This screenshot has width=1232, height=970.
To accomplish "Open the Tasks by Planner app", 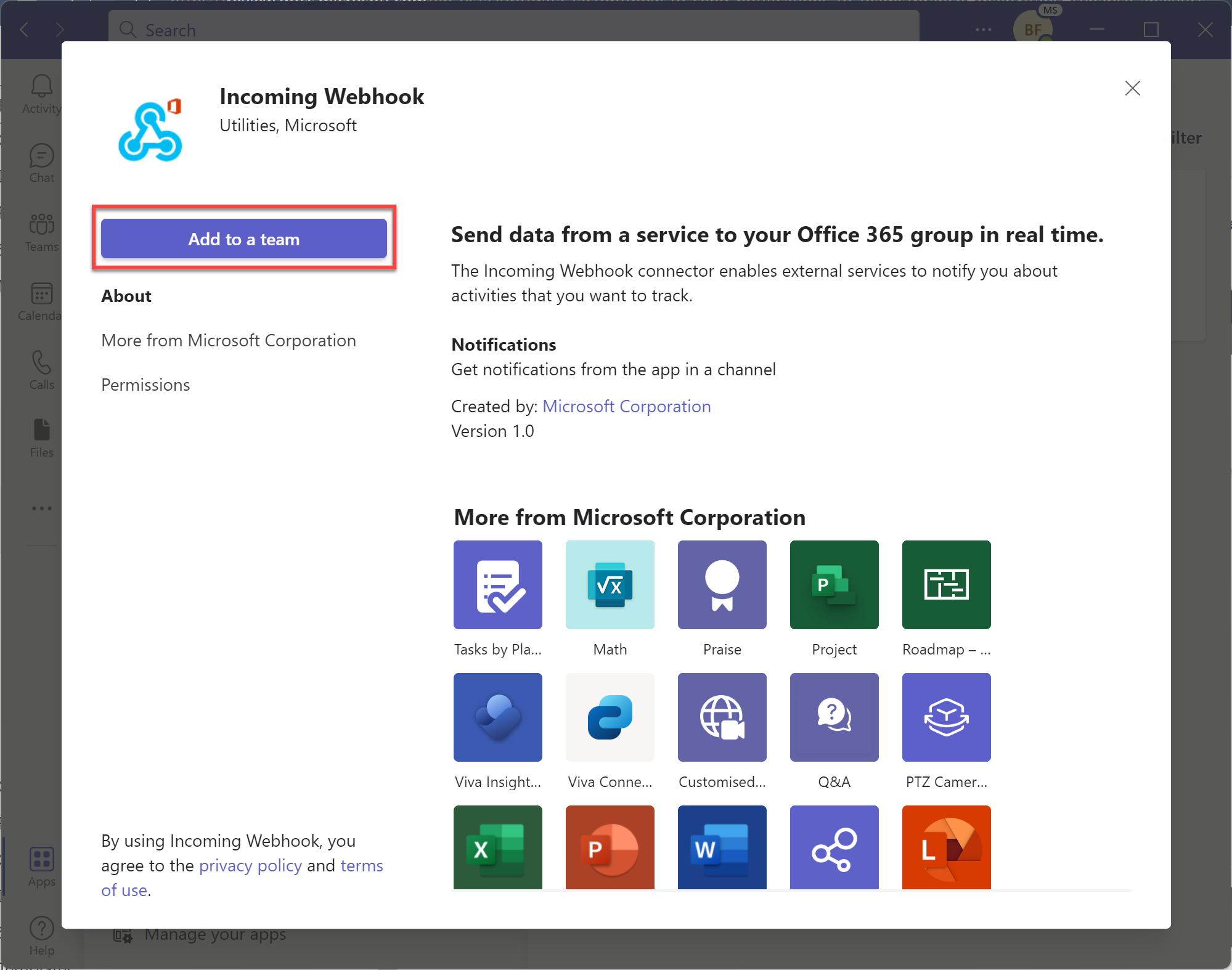I will point(498,584).
